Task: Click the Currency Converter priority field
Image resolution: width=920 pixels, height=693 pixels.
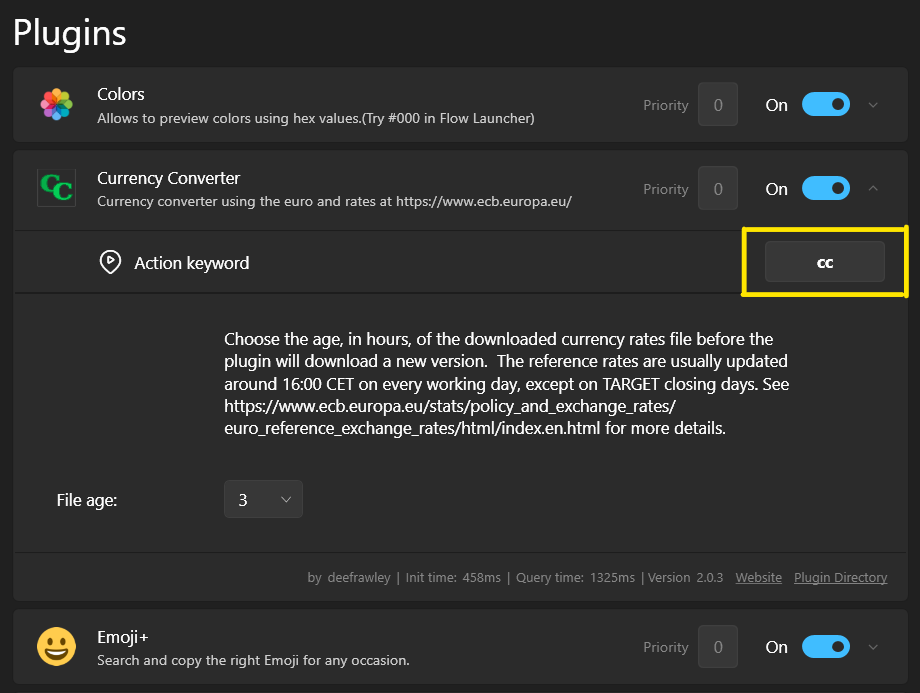Action: tap(718, 188)
